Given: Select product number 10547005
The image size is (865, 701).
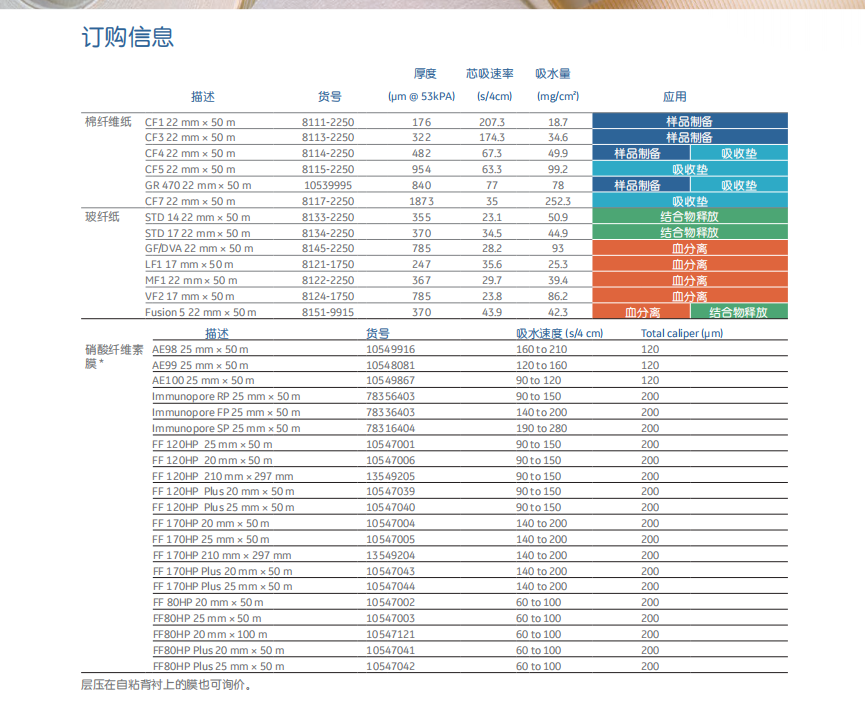Looking at the screenshot, I should tap(391, 539).
